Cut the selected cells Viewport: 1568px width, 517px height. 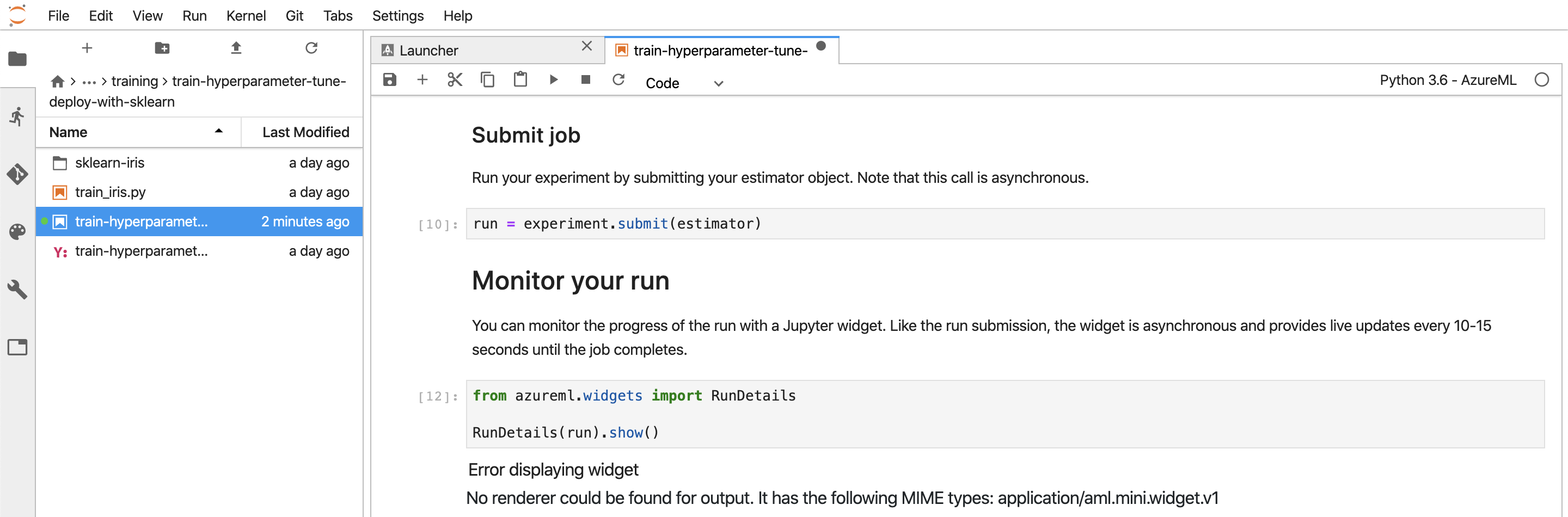pos(455,79)
